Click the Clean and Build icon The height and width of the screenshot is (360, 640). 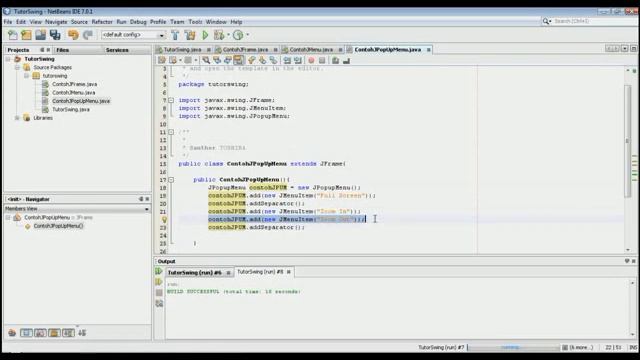190,35
